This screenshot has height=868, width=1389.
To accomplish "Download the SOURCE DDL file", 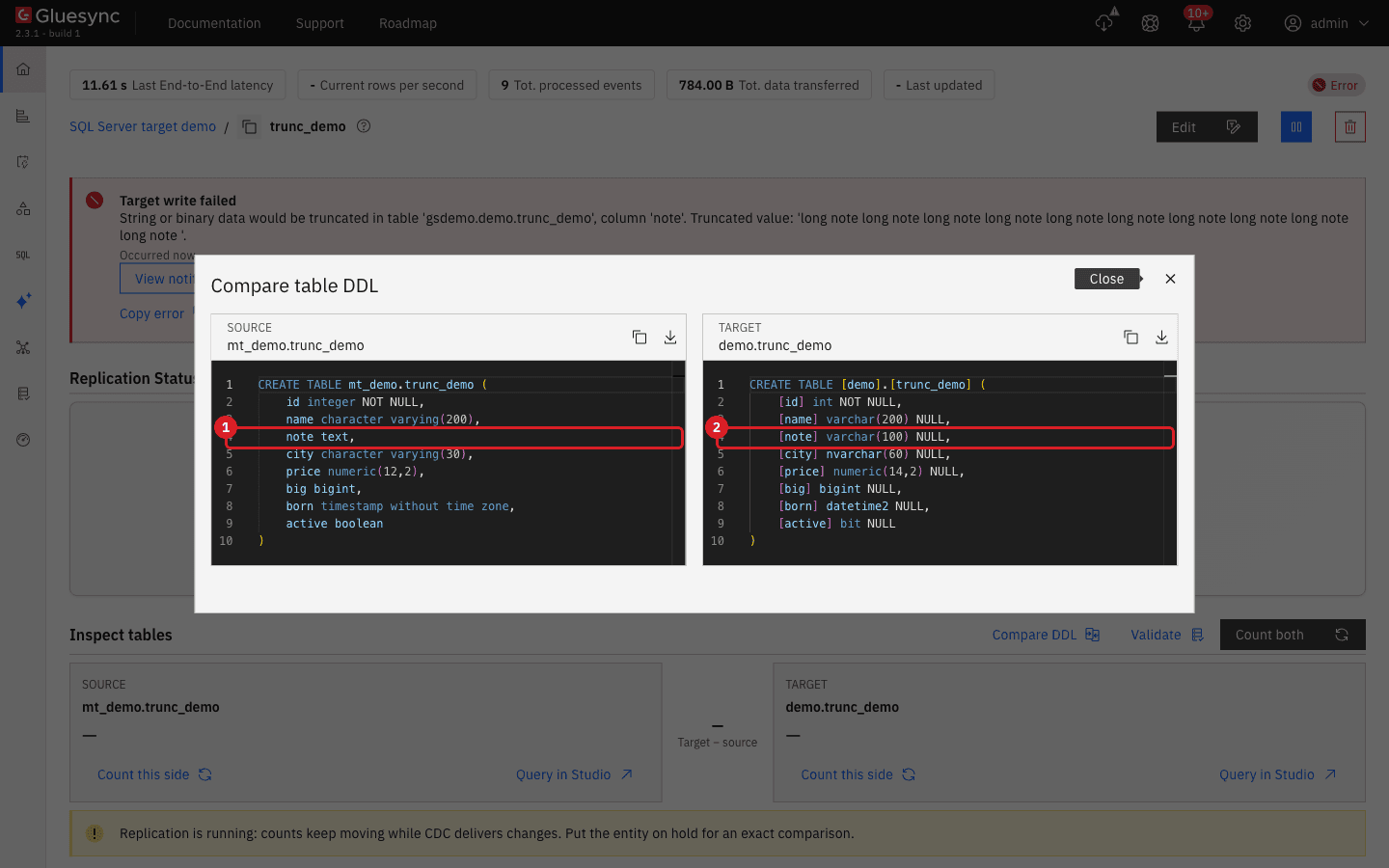I will (670, 337).
